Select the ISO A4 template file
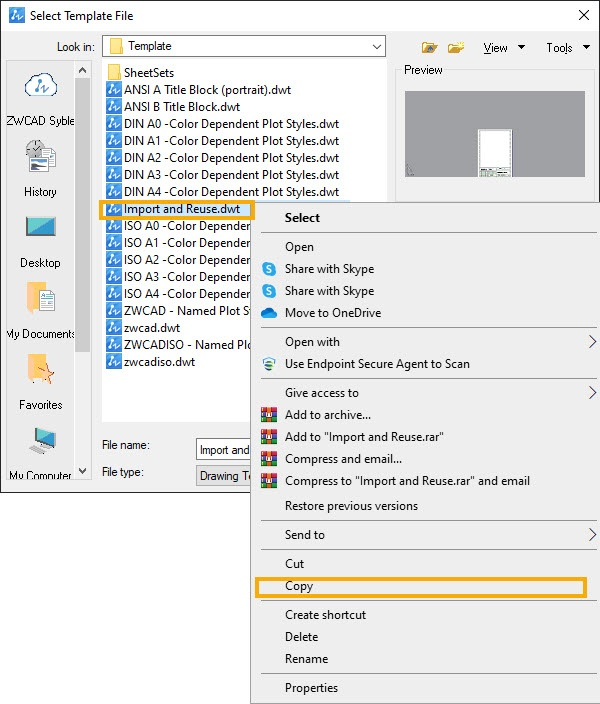This screenshot has width=600, height=704. click(178, 294)
